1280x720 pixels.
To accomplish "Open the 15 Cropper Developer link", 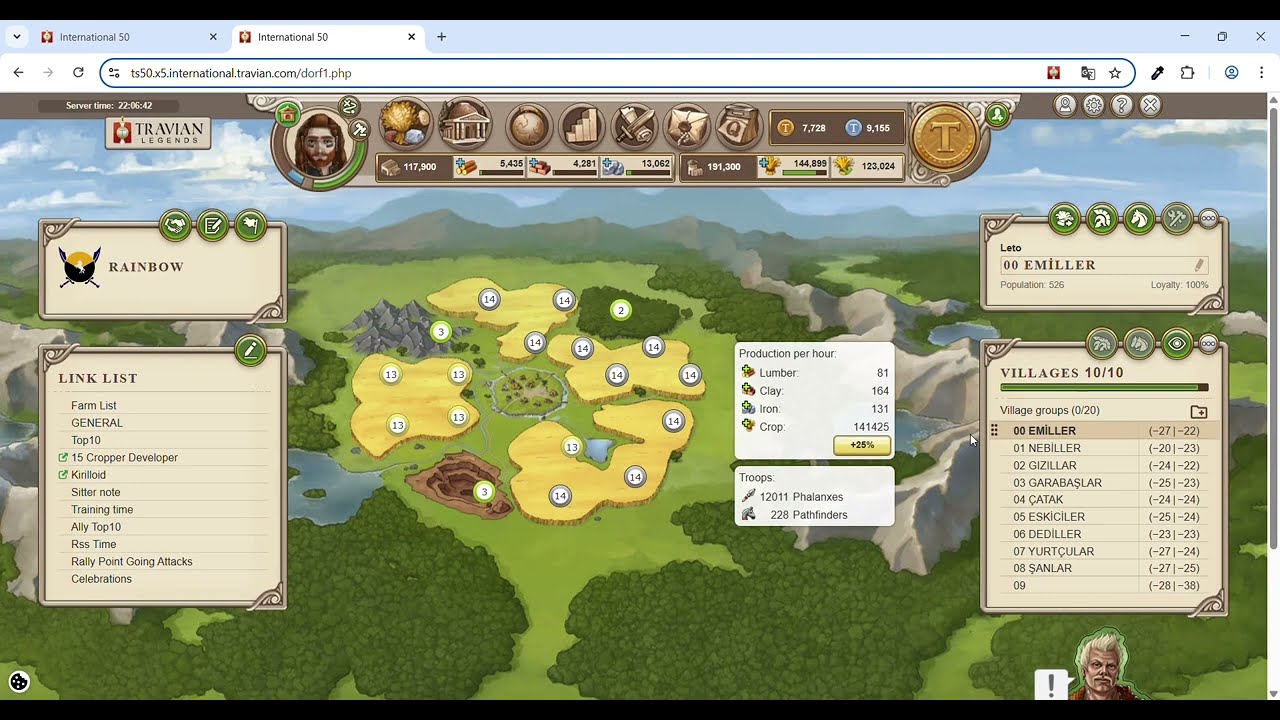I will click(x=124, y=458).
